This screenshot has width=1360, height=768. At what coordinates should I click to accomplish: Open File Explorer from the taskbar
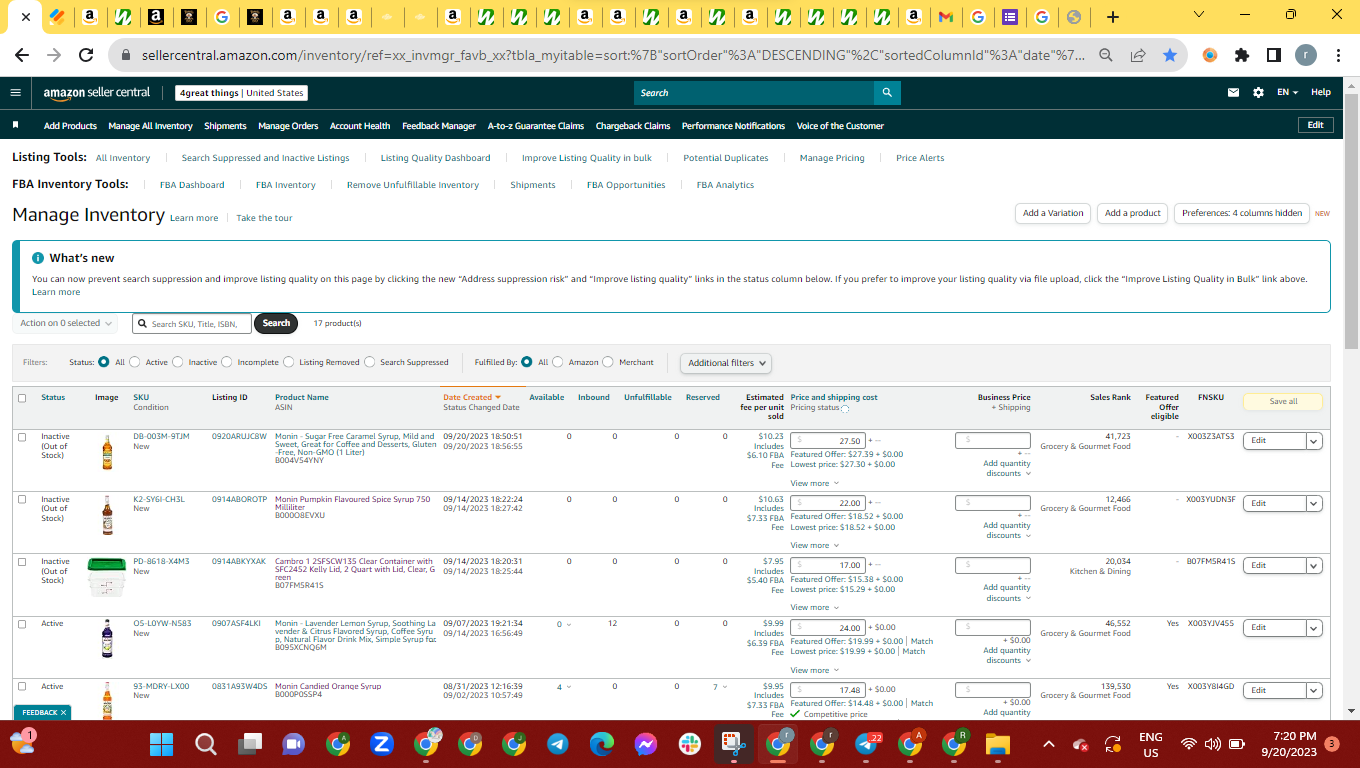pyautogui.click(x=998, y=744)
